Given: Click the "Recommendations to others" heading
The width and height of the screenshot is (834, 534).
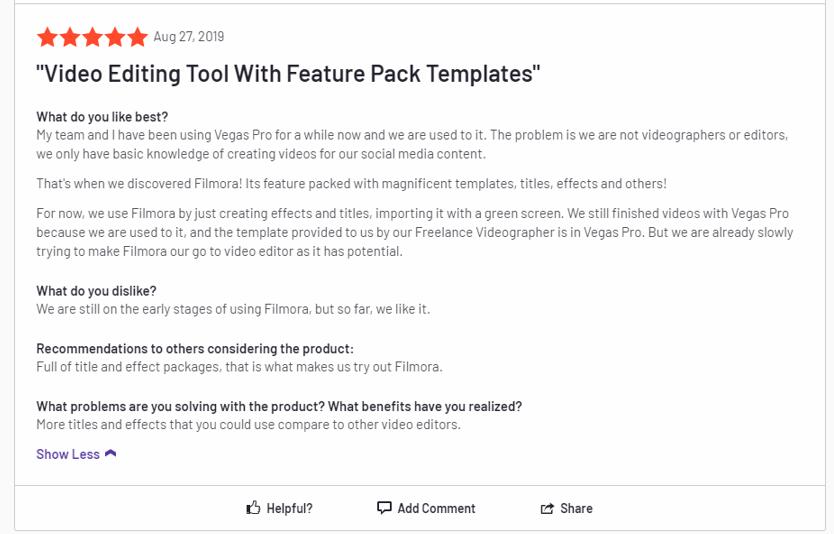Looking at the screenshot, I should [195, 349].
